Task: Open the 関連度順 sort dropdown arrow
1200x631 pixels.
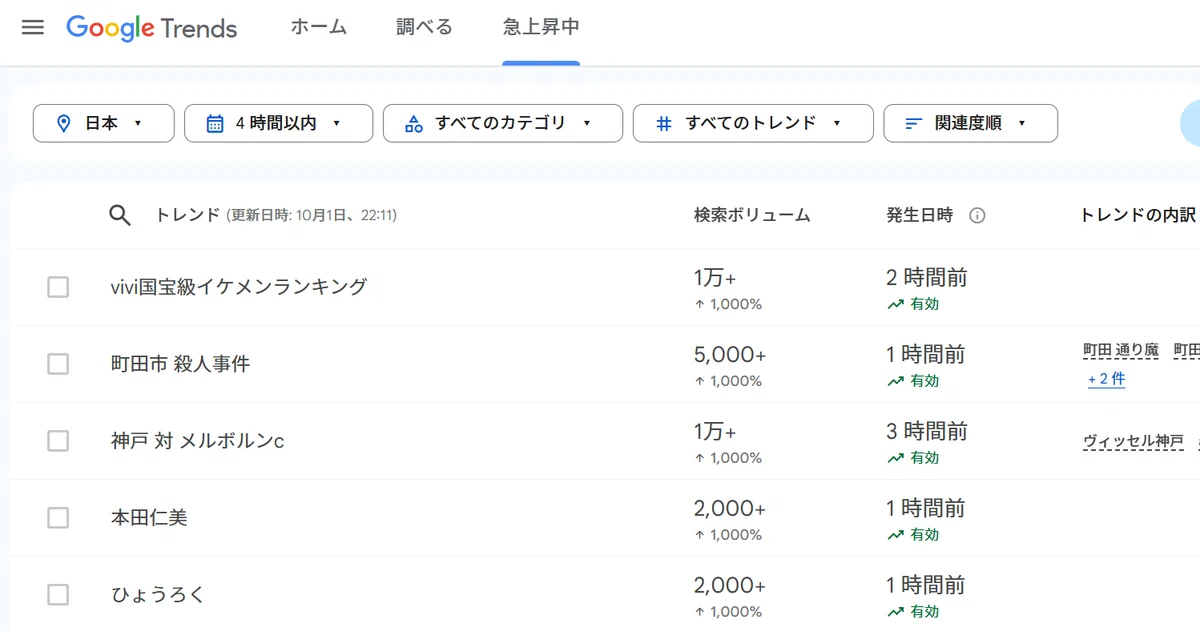Action: tap(1021, 123)
